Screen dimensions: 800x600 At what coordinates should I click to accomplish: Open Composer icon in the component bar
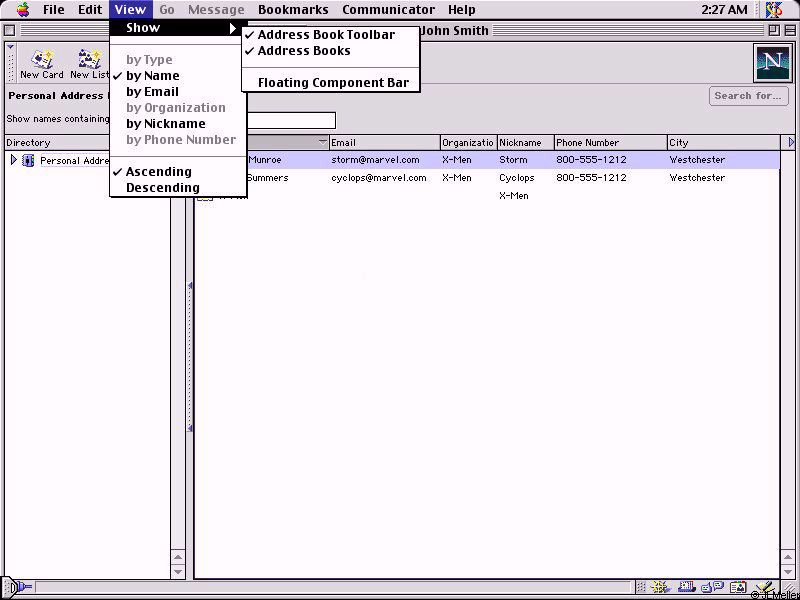pos(763,588)
